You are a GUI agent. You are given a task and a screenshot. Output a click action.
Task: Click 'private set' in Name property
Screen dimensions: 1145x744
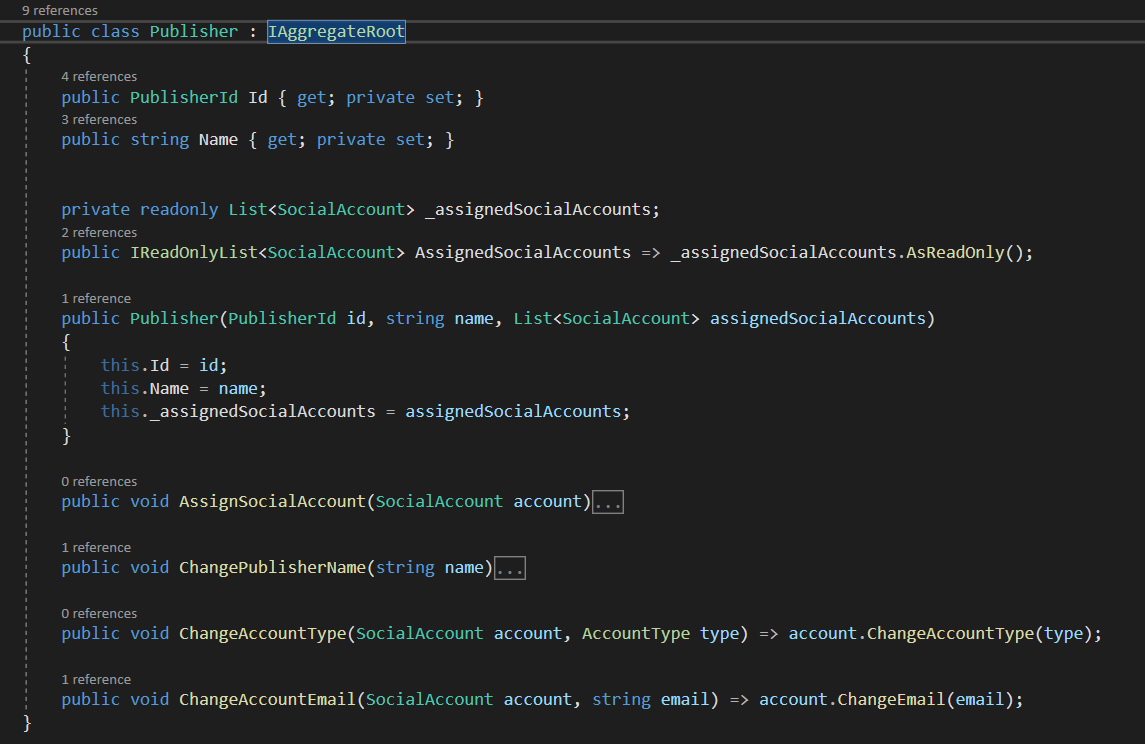pyautogui.click(x=370, y=139)
